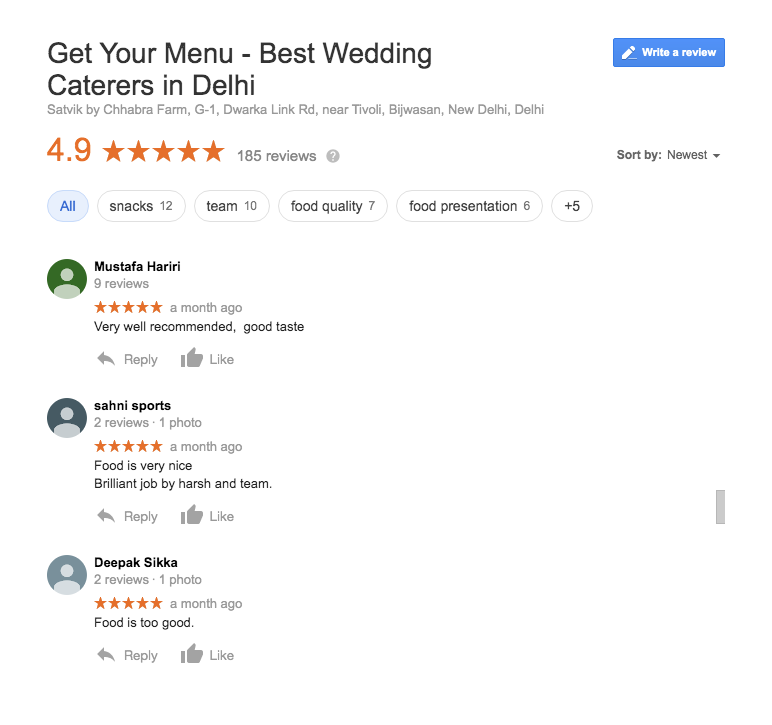Filter reviews by snaks chip labeled snacks 12

click(141, 206)
